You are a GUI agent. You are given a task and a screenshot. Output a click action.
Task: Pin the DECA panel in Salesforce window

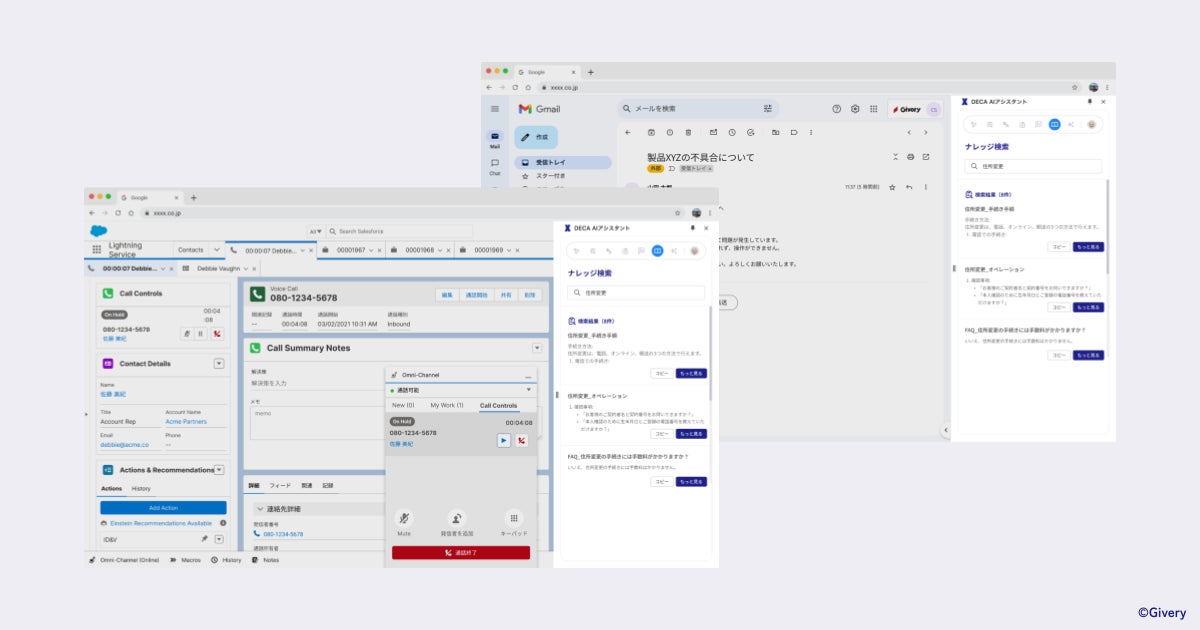692,228
